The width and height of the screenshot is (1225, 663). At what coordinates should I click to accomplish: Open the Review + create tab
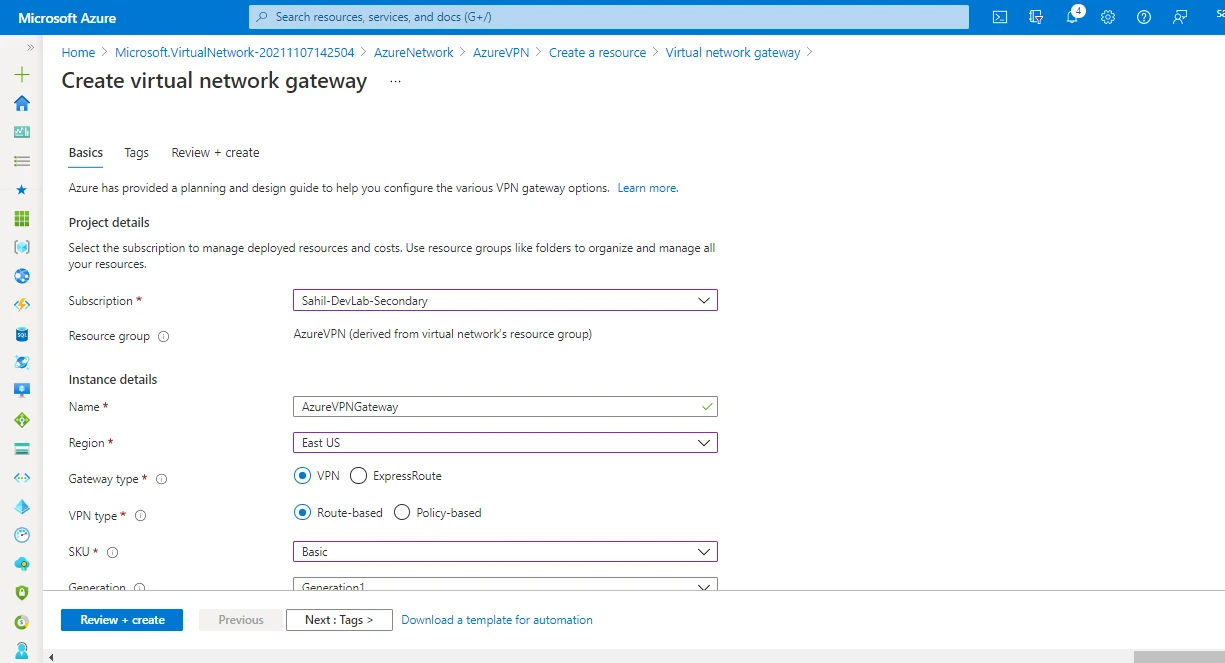tap(215, 152)
